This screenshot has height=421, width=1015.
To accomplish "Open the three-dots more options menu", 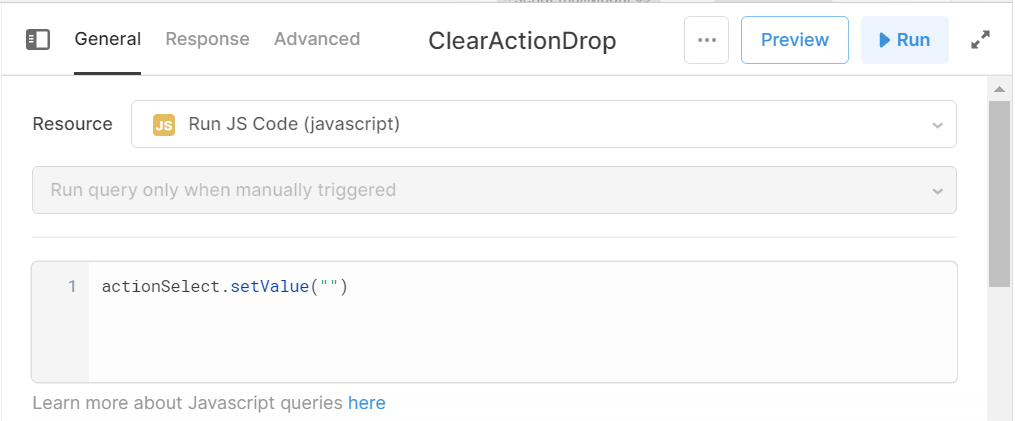I will click(x=706, y=40).
